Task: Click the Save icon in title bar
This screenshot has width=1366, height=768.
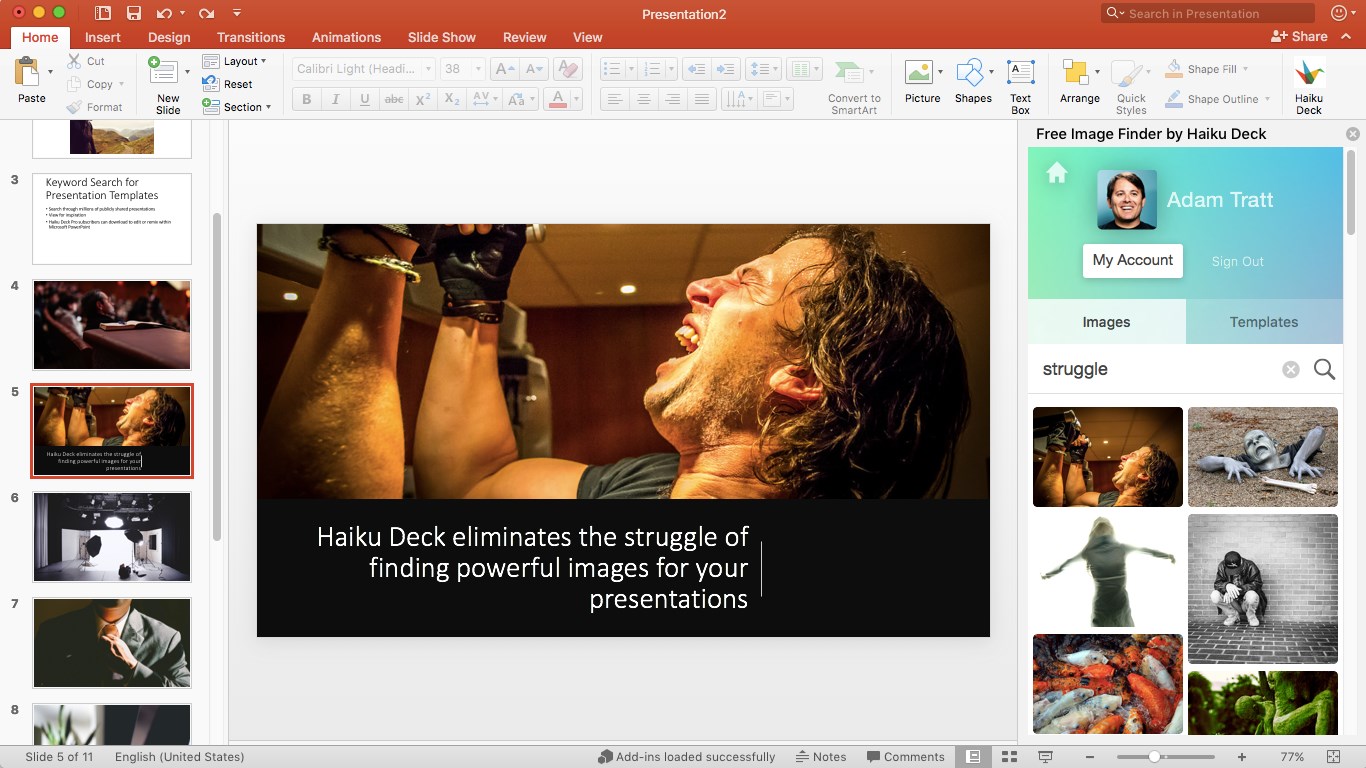Action: pos(133,14)
